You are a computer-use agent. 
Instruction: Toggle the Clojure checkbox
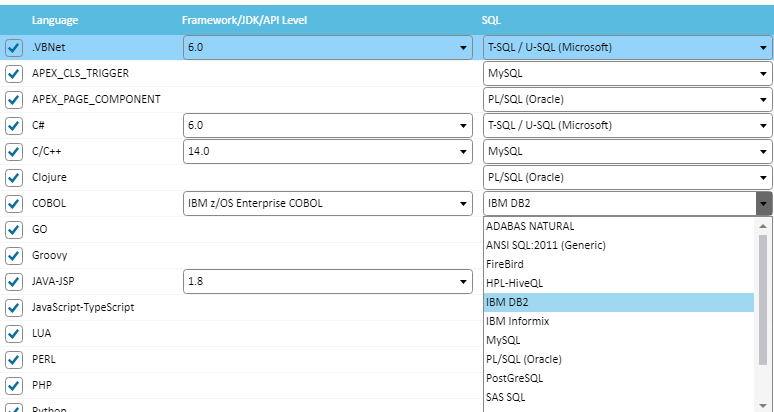point(13,178)
